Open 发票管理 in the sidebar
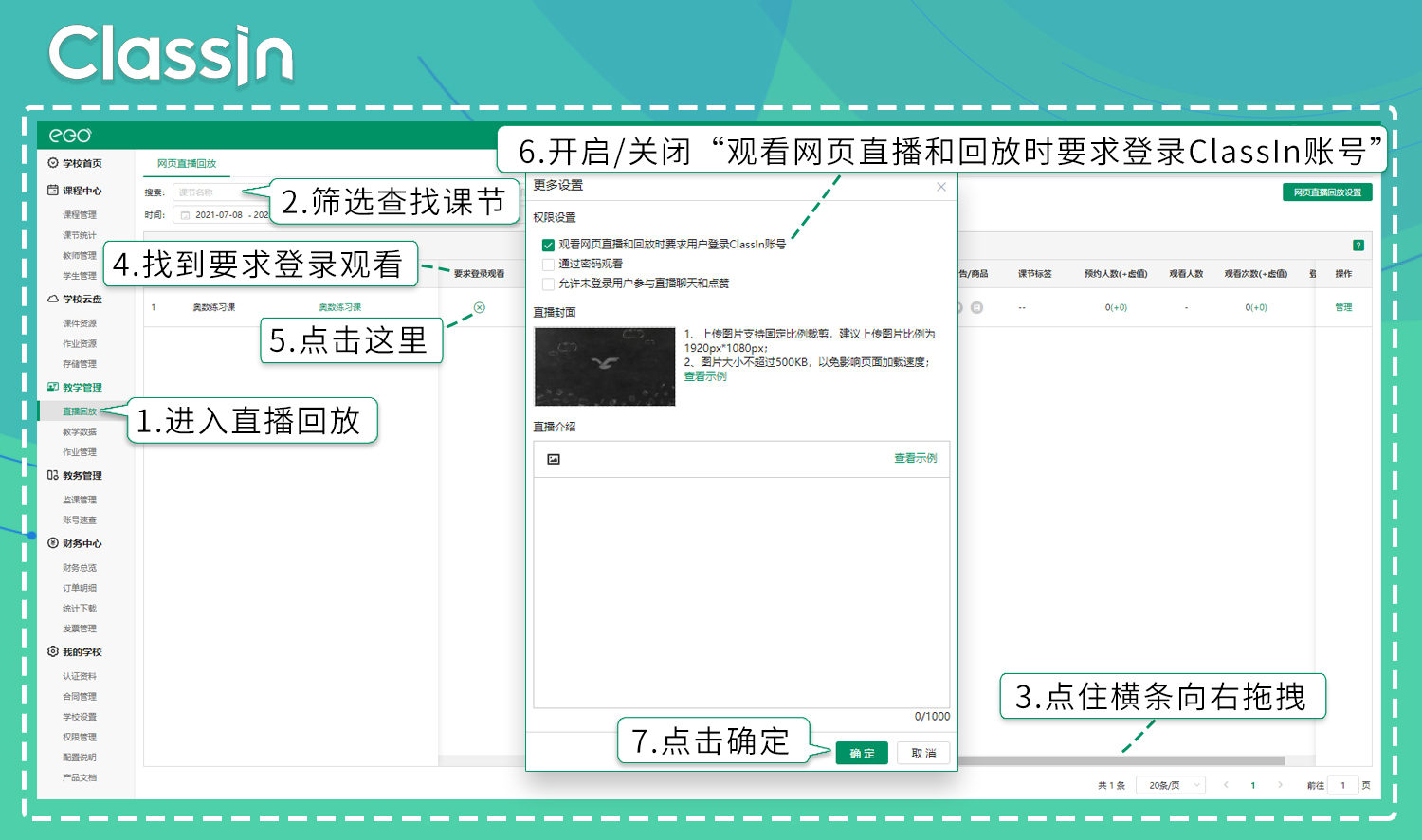Viewport: 1422px width, 840px height. click(x=80, y=629)
